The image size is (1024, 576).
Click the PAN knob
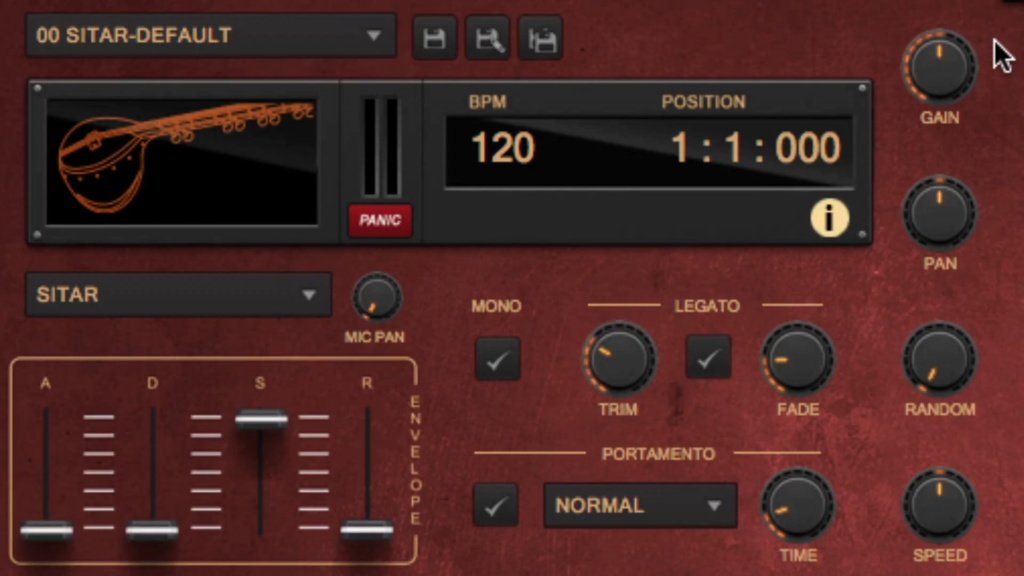click(939, 213)
